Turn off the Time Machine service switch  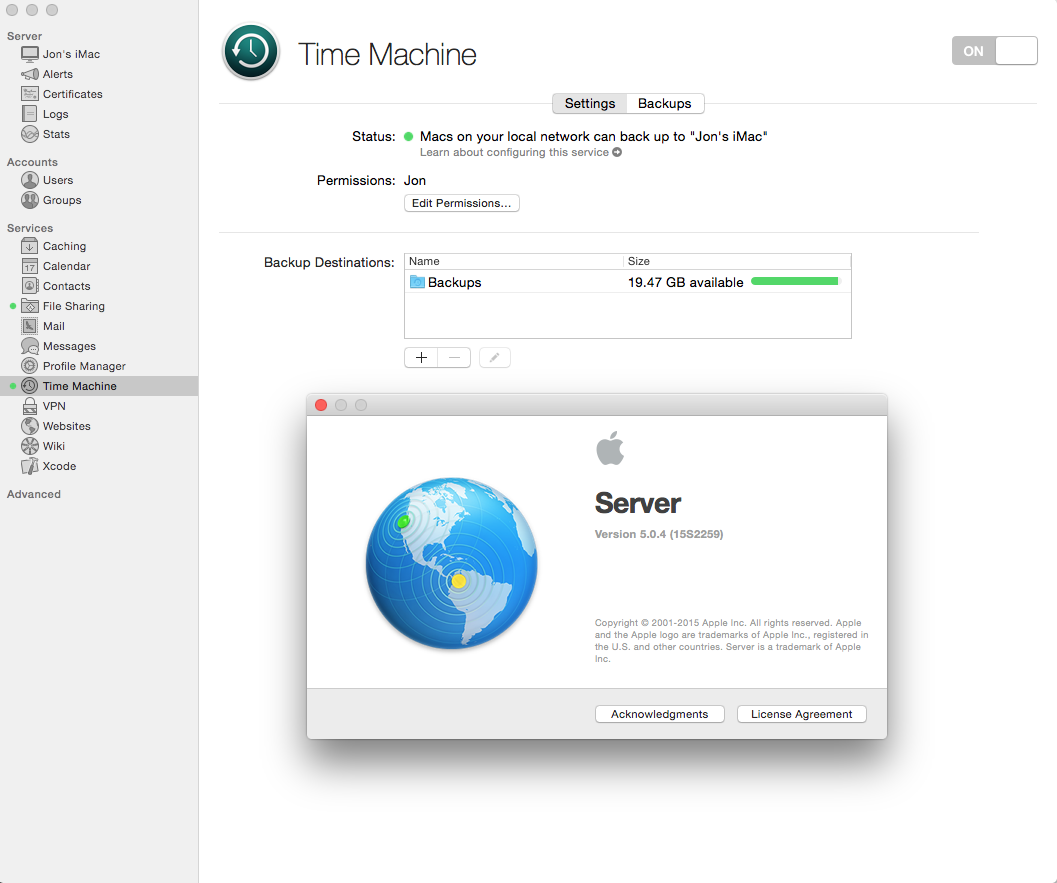pos(994,51)
